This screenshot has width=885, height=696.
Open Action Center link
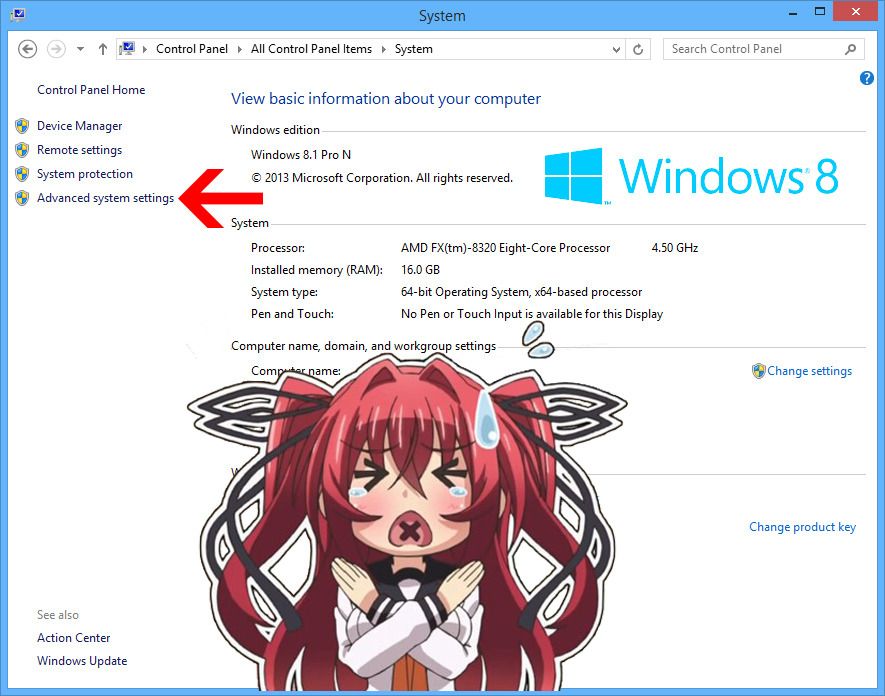point(73,638)
